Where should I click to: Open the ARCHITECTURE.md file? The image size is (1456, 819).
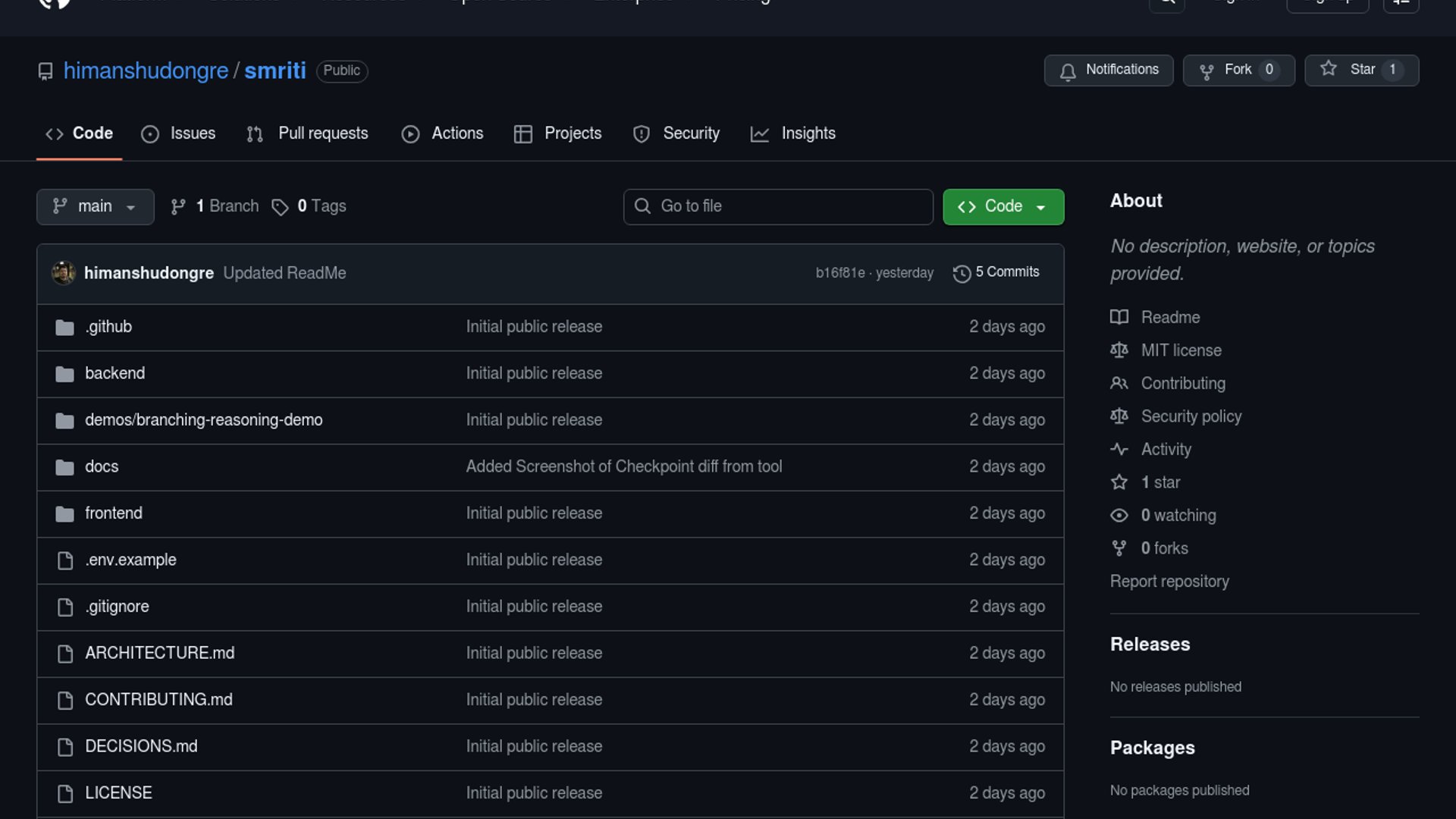coord(159,653)
